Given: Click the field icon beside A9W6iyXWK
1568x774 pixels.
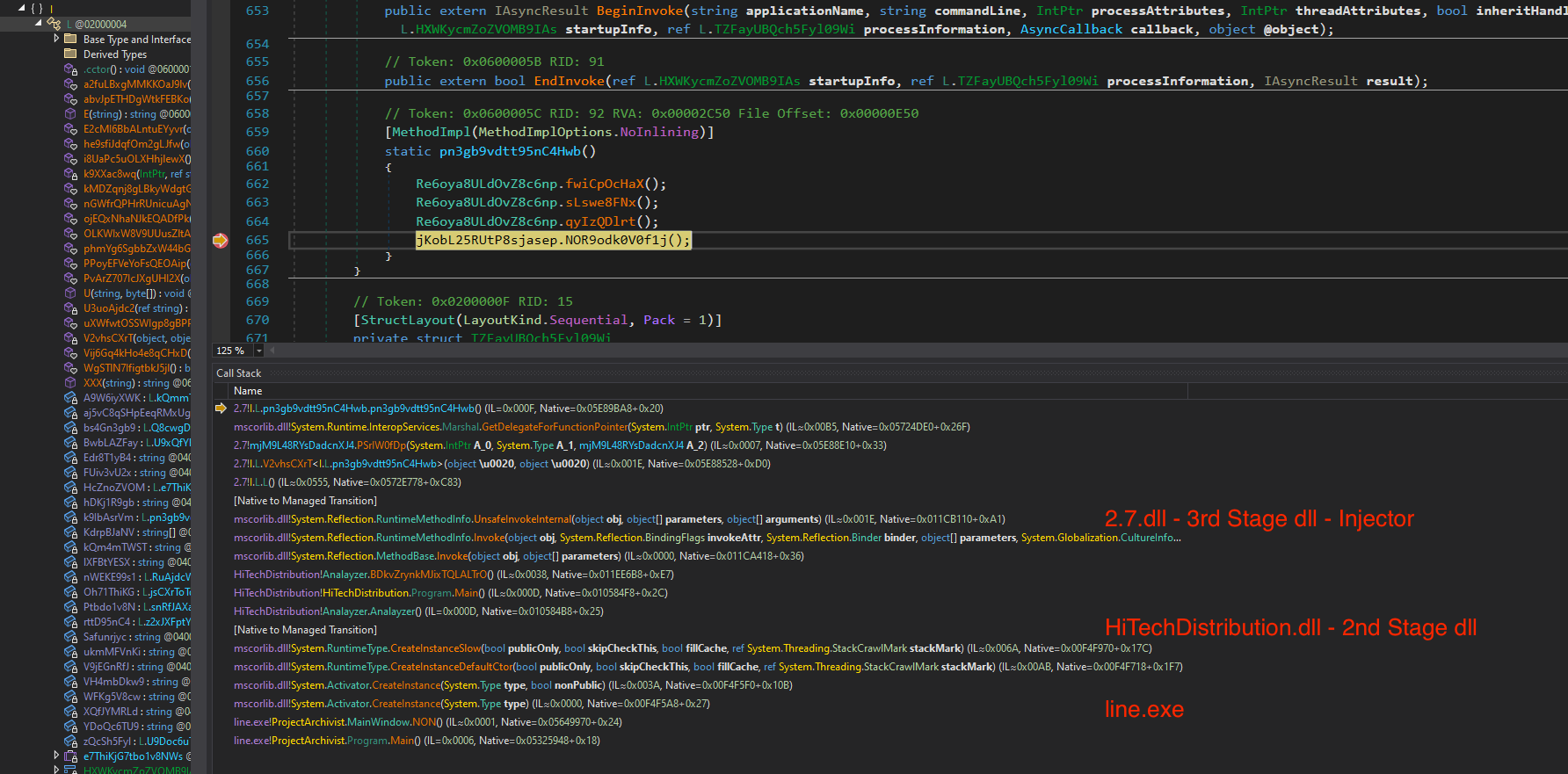Looking at the screenshot, I should pos(70,398).
